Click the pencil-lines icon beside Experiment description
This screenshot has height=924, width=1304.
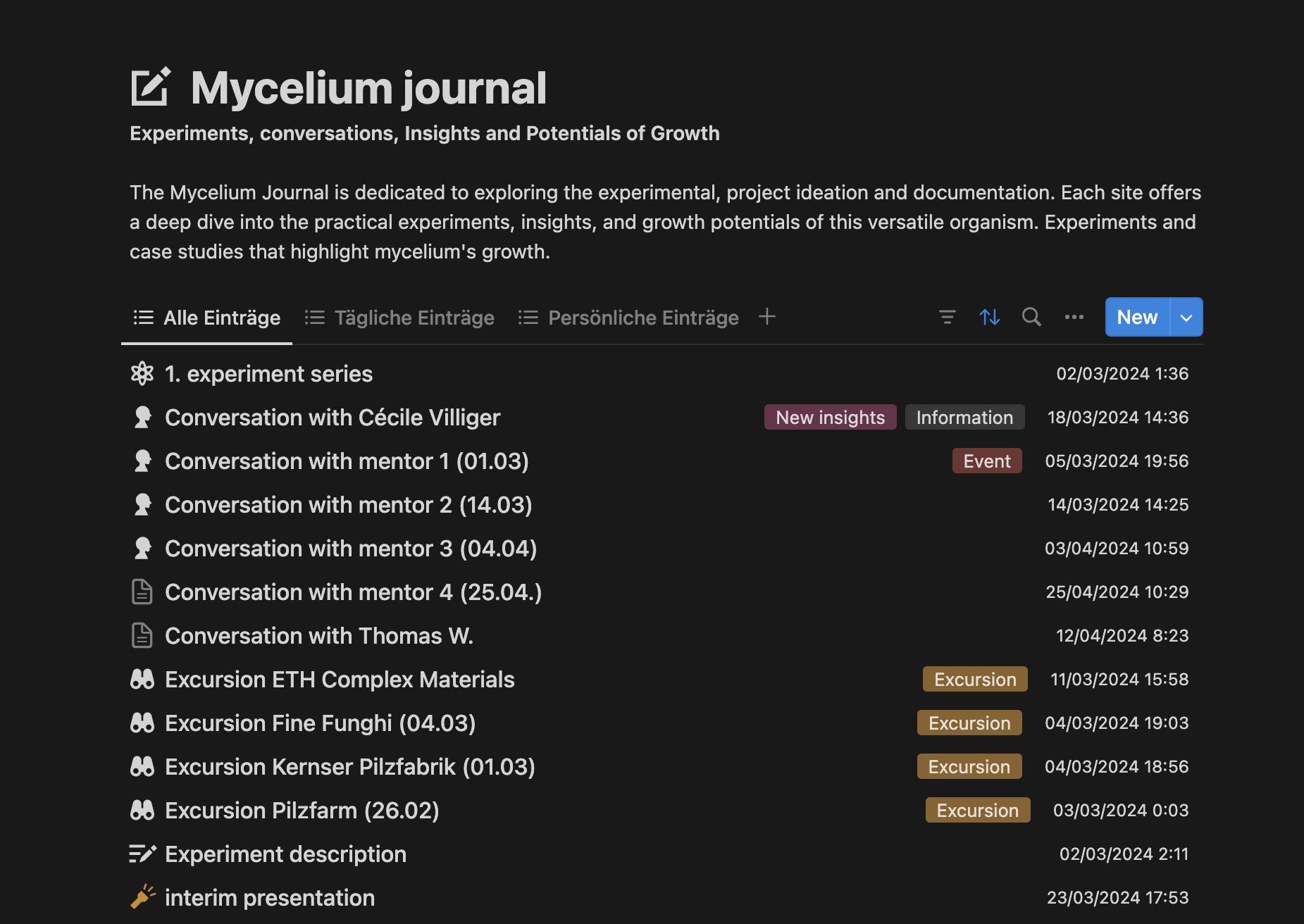[142, 854]
